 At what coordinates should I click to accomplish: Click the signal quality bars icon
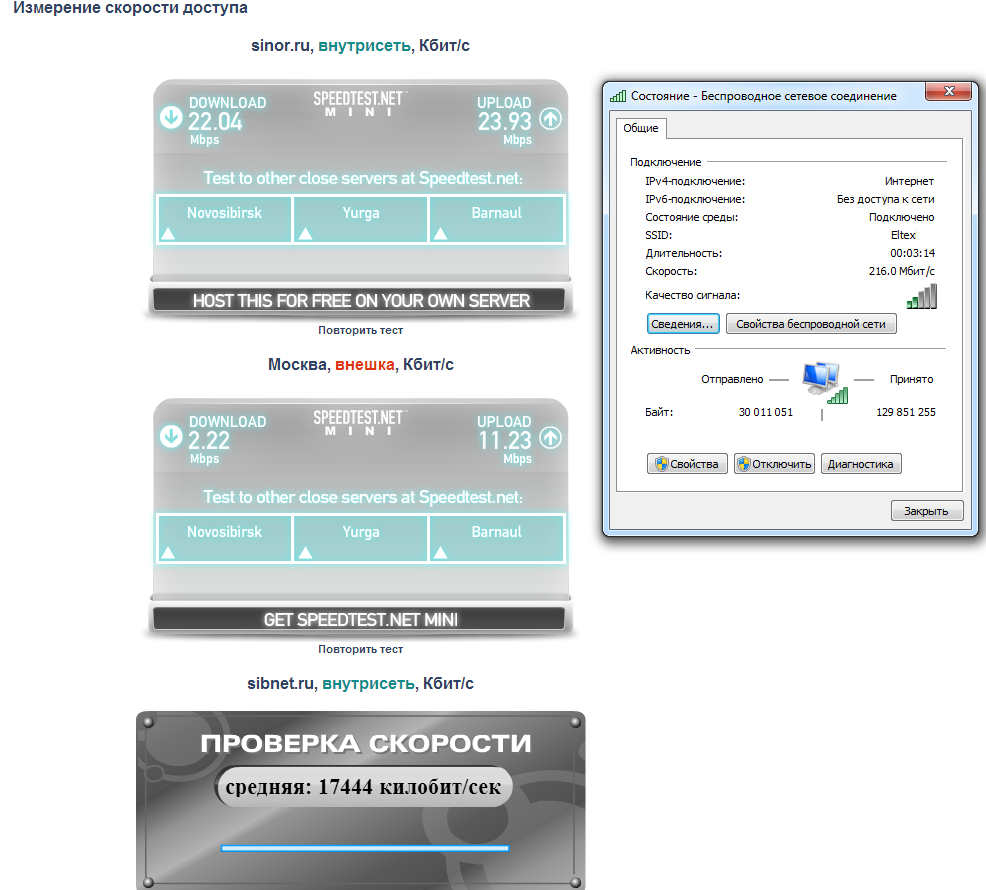click(922, 296)
